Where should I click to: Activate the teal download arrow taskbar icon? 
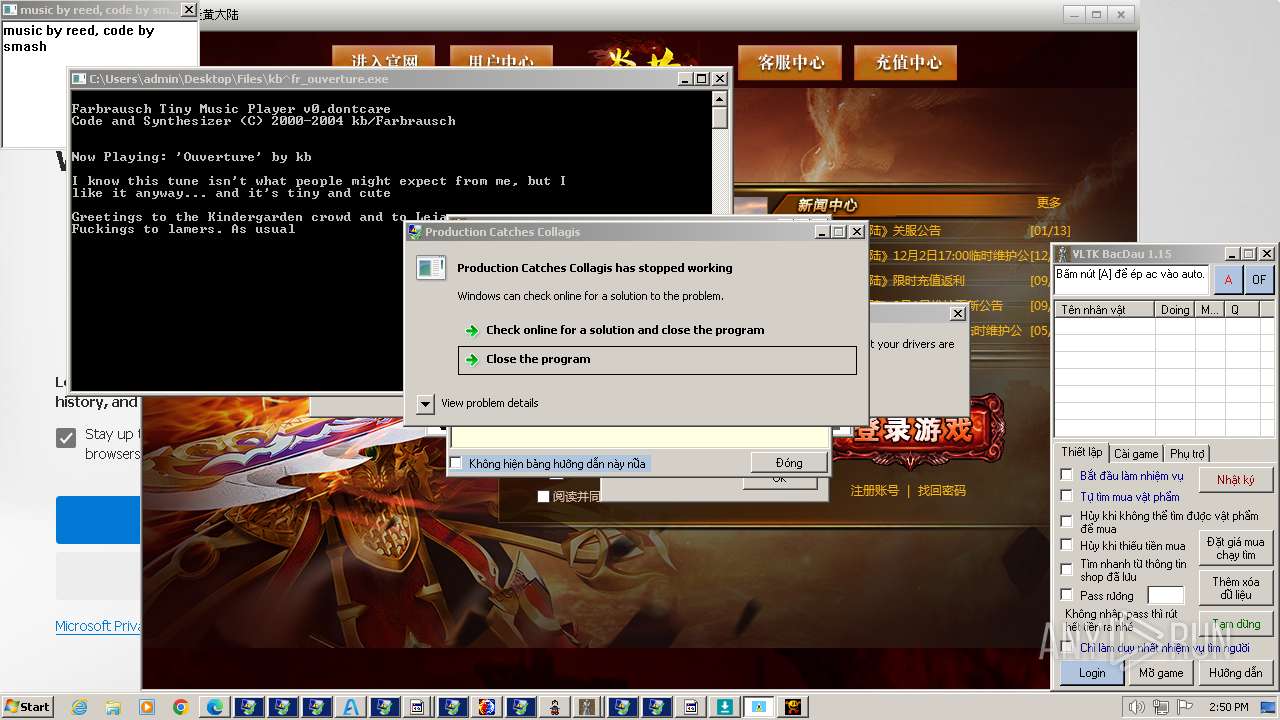coord(725,707)
